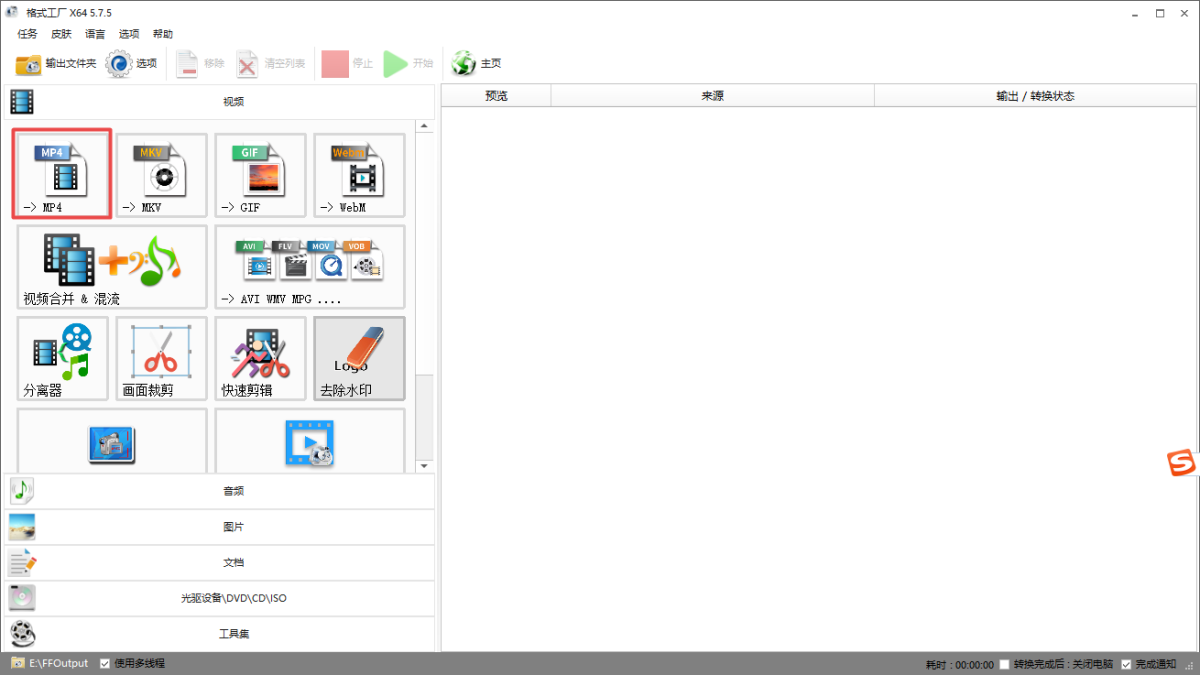Viewport: 1200px width, 675px height.
Task: Select the MP4 conversion icon
Action: pyautogui.click(x=61, y=173)
